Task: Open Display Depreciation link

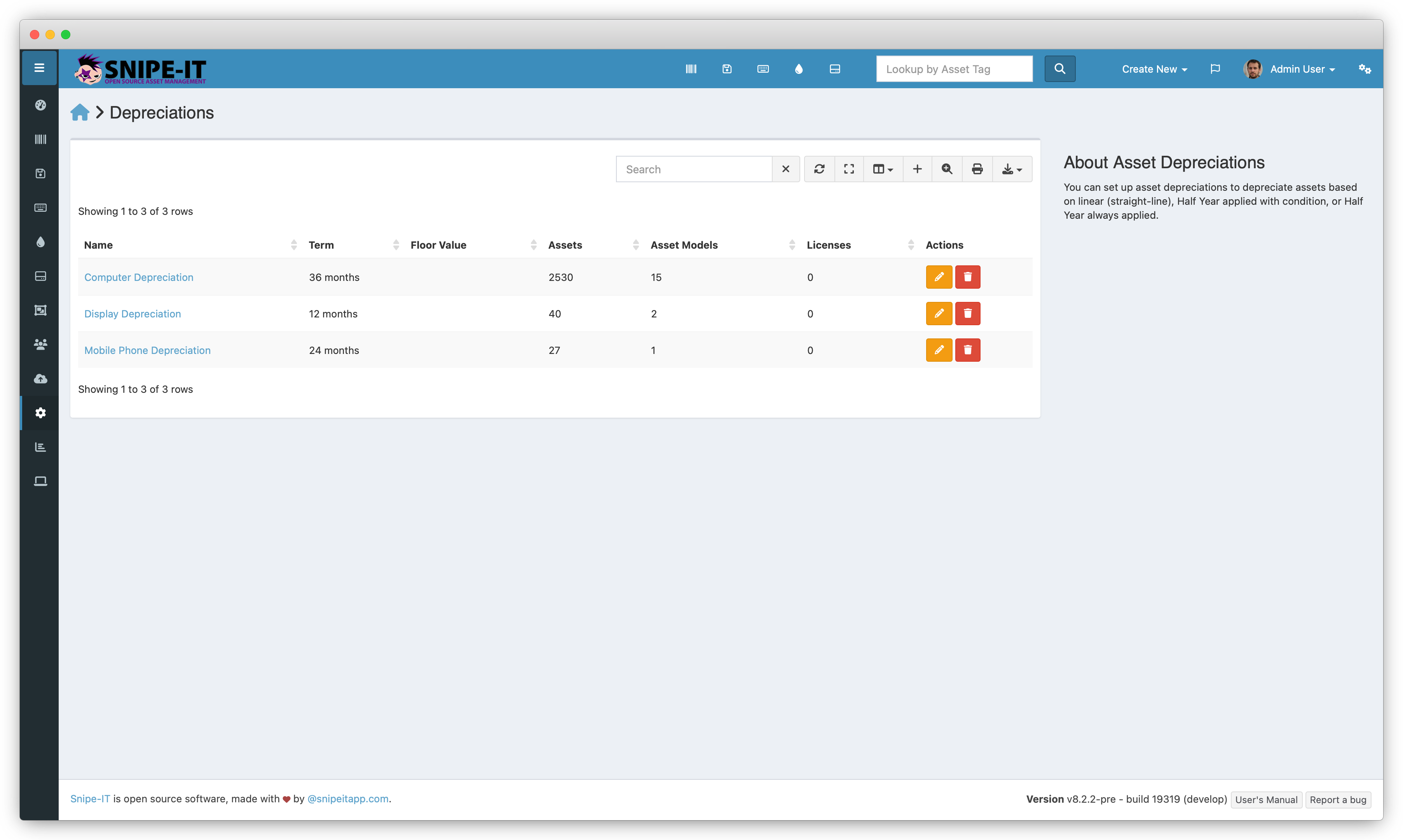Action: [133, 314]
